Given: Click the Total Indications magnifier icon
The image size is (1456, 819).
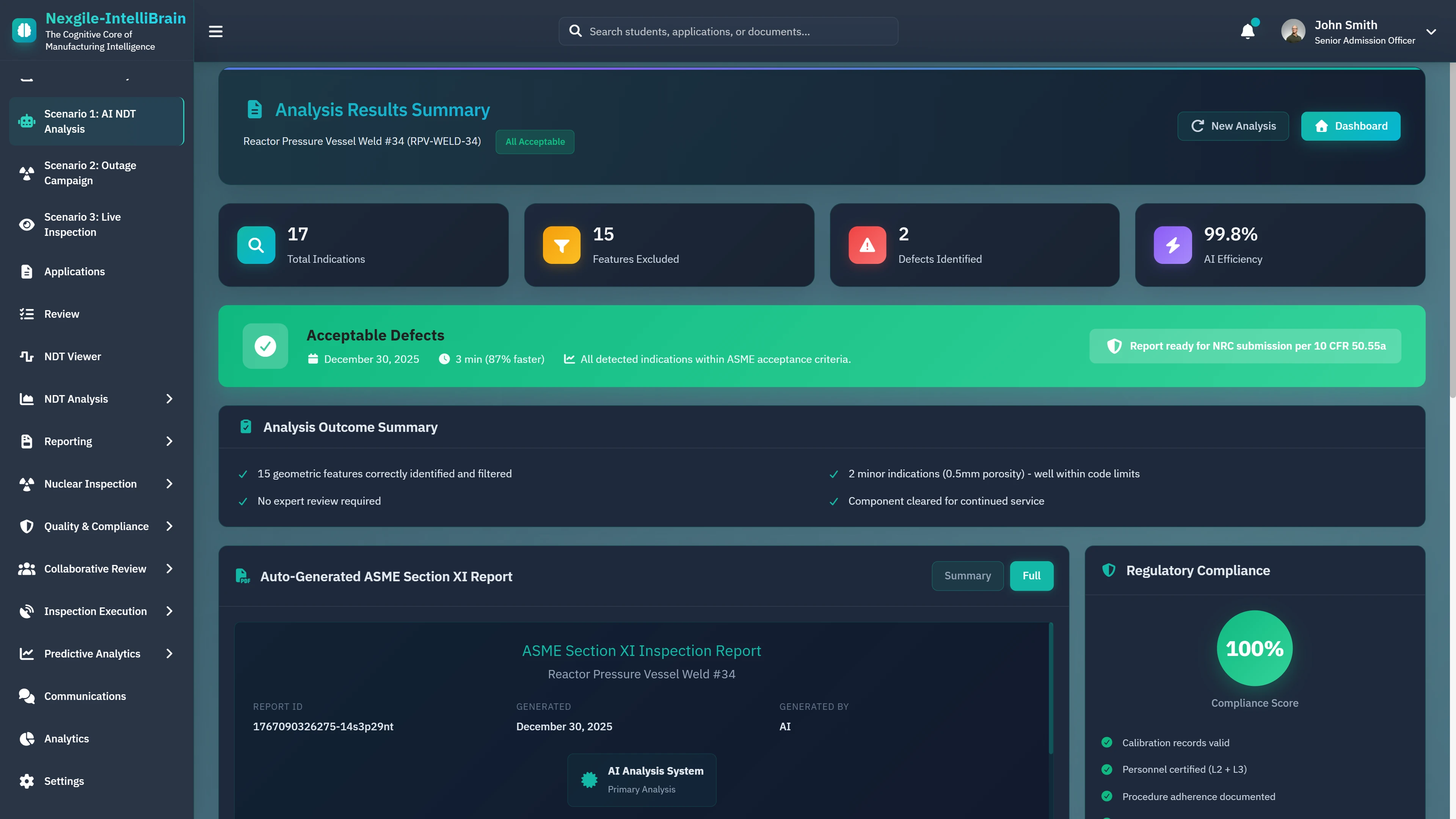Looking at the screenshot, I should [256, 245].
